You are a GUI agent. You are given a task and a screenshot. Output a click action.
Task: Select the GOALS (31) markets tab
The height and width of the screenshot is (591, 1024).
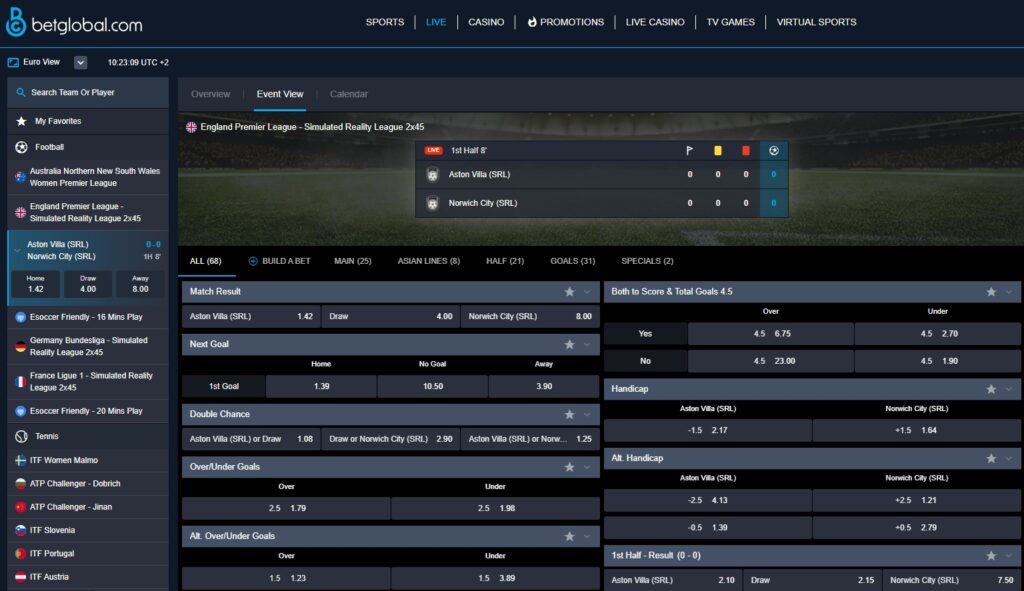click(x=573, y=261)
